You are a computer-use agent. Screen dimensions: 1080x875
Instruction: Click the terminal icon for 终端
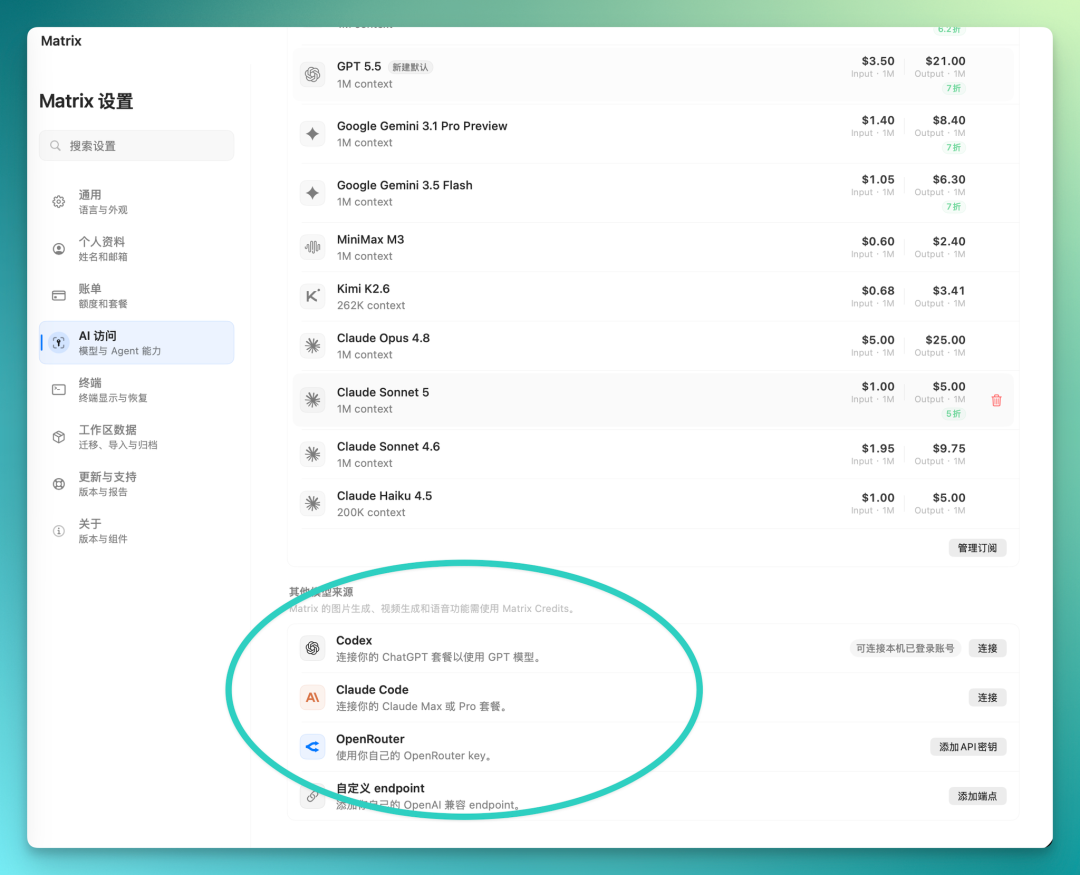coord(59,389)
